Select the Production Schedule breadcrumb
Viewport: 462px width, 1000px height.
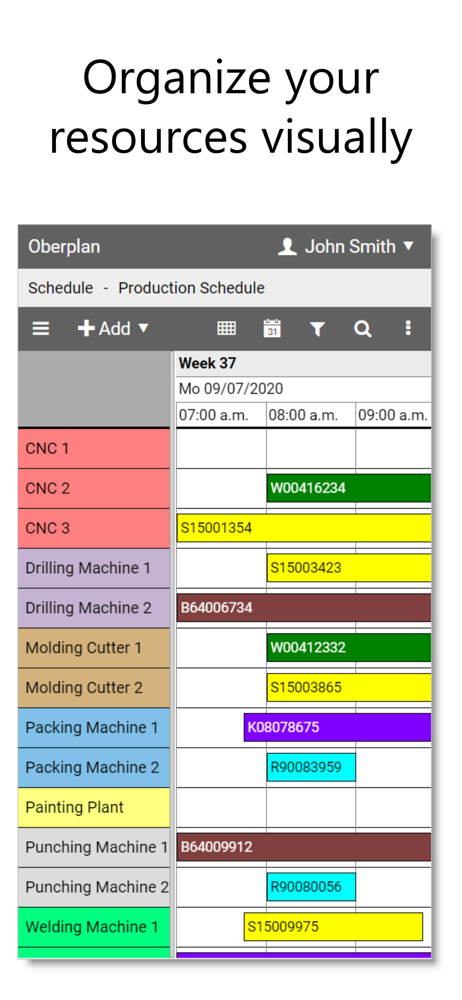[191, 288]
